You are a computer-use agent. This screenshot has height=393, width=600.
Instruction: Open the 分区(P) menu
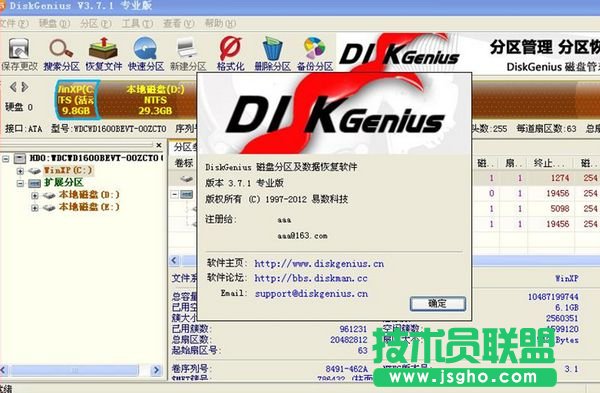point(96,24)
